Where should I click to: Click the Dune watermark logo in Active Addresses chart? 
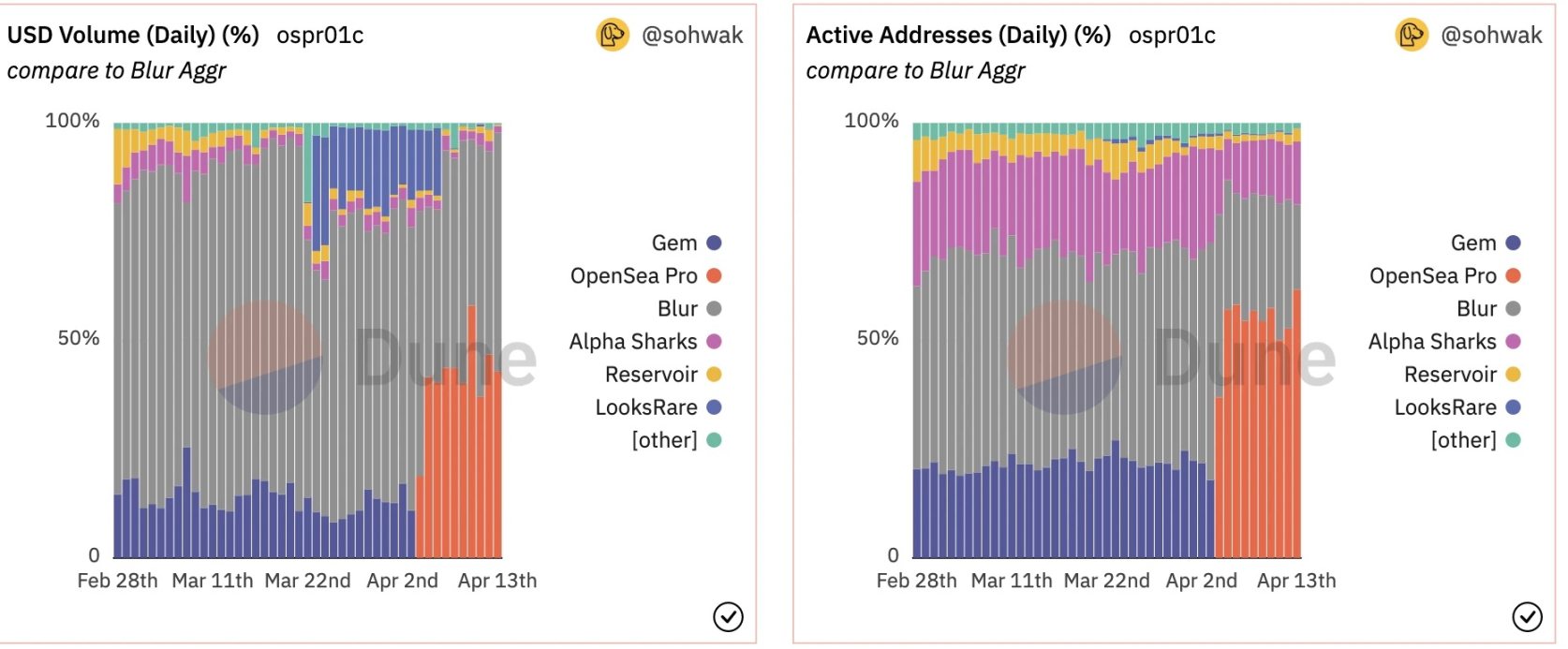coord(1171,357)
